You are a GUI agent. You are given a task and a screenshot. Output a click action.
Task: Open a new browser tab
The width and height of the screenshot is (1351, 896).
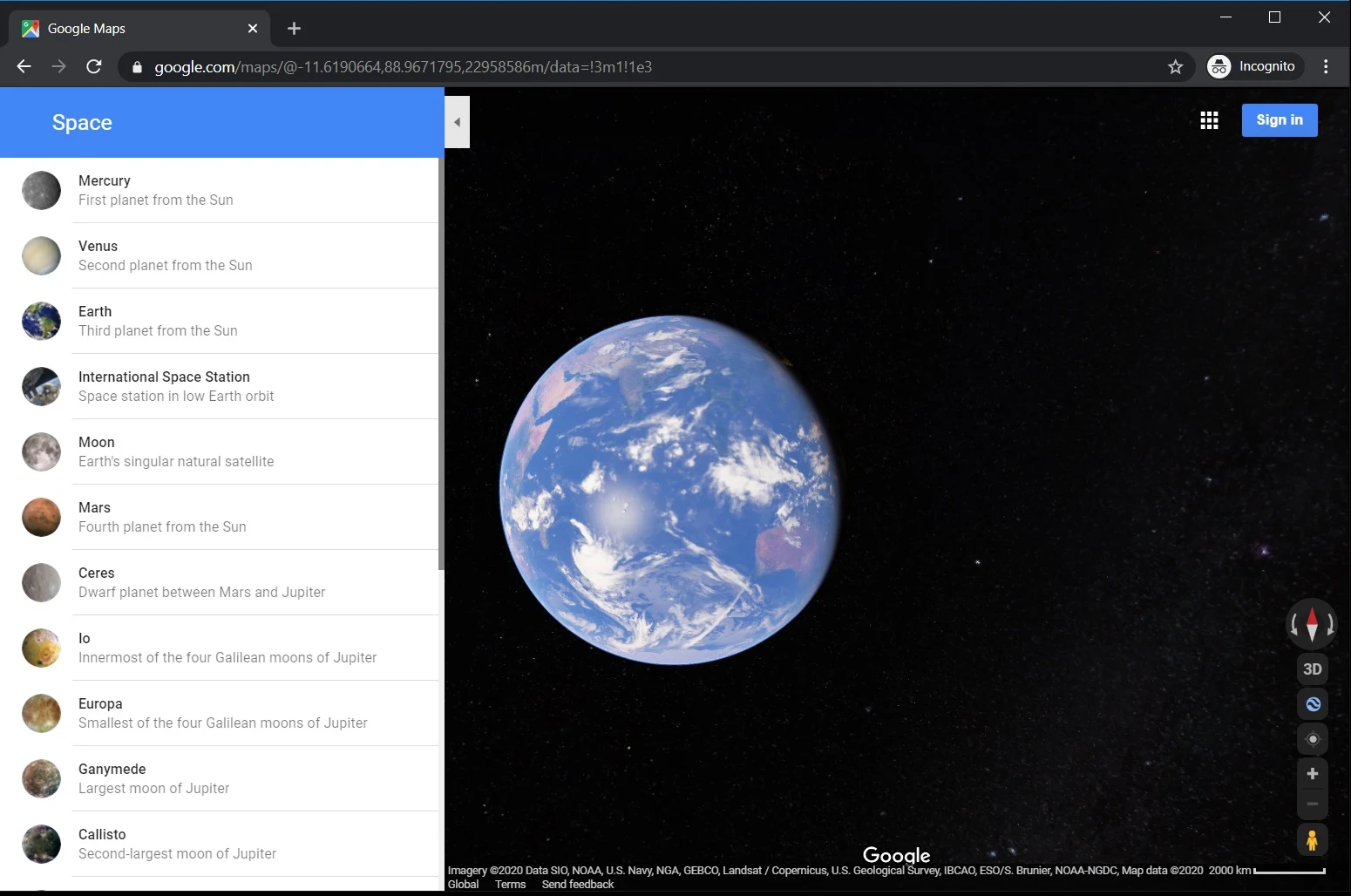[294, 28]
